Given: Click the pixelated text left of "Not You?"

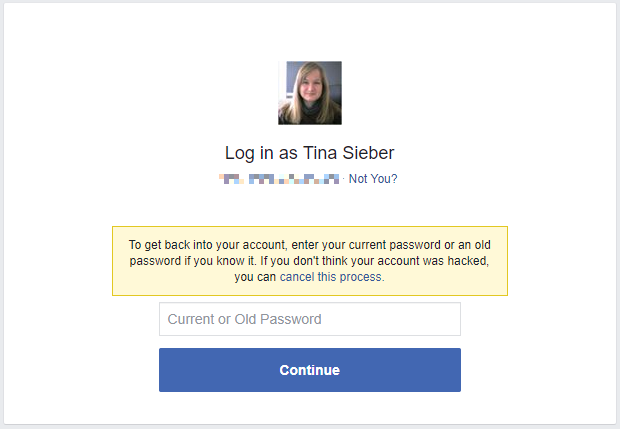Looking at the screenshot, I should click(281, 179).
